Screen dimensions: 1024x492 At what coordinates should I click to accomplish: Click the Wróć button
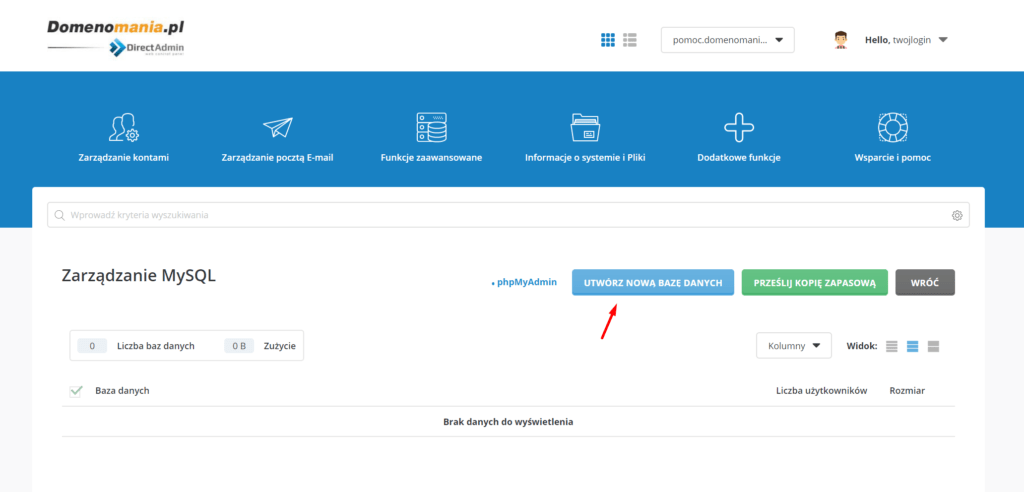pyautogui.click(x=925, y=282)
